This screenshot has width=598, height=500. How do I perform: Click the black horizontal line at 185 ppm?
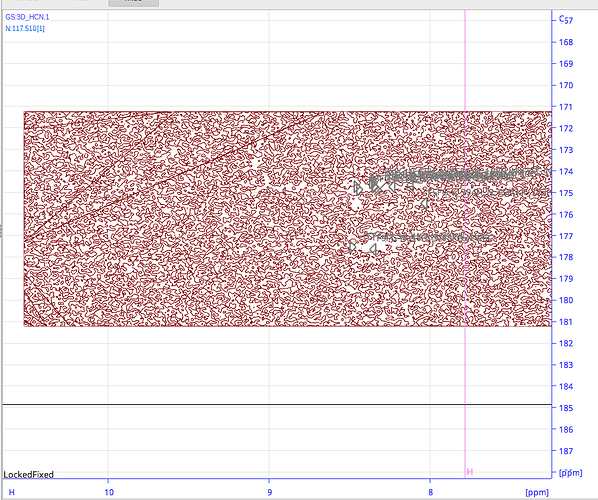point(277,404)
